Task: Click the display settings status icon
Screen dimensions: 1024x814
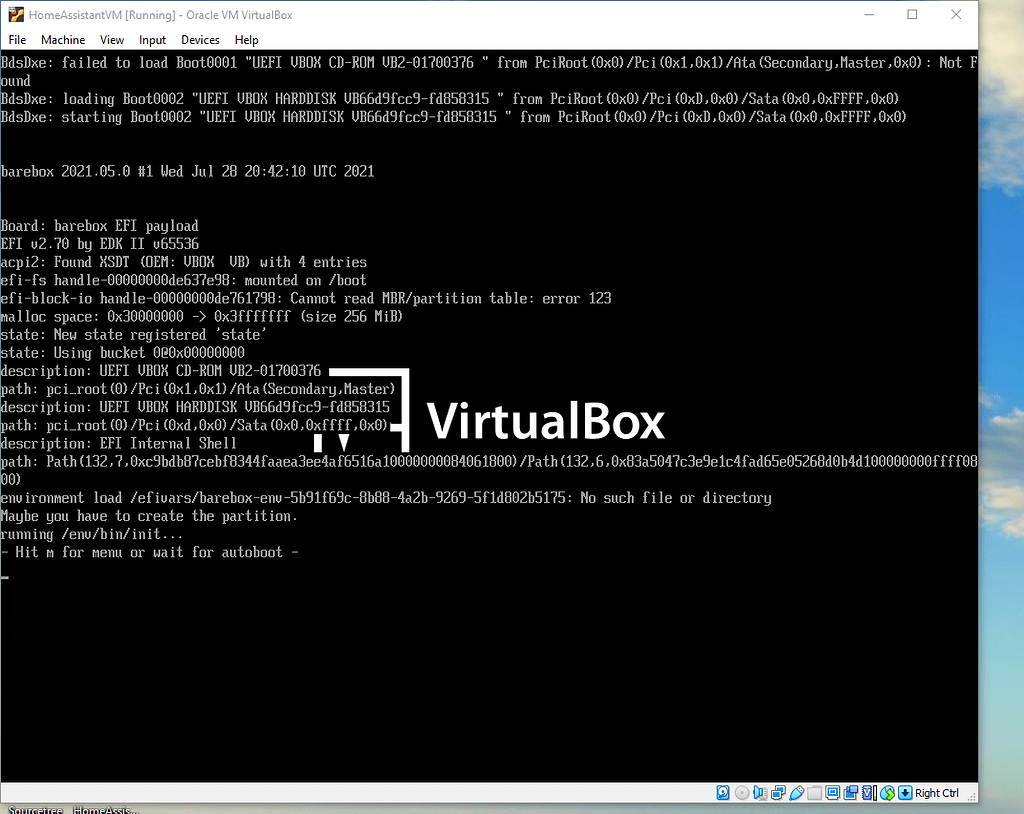Action: click(833, 792)
